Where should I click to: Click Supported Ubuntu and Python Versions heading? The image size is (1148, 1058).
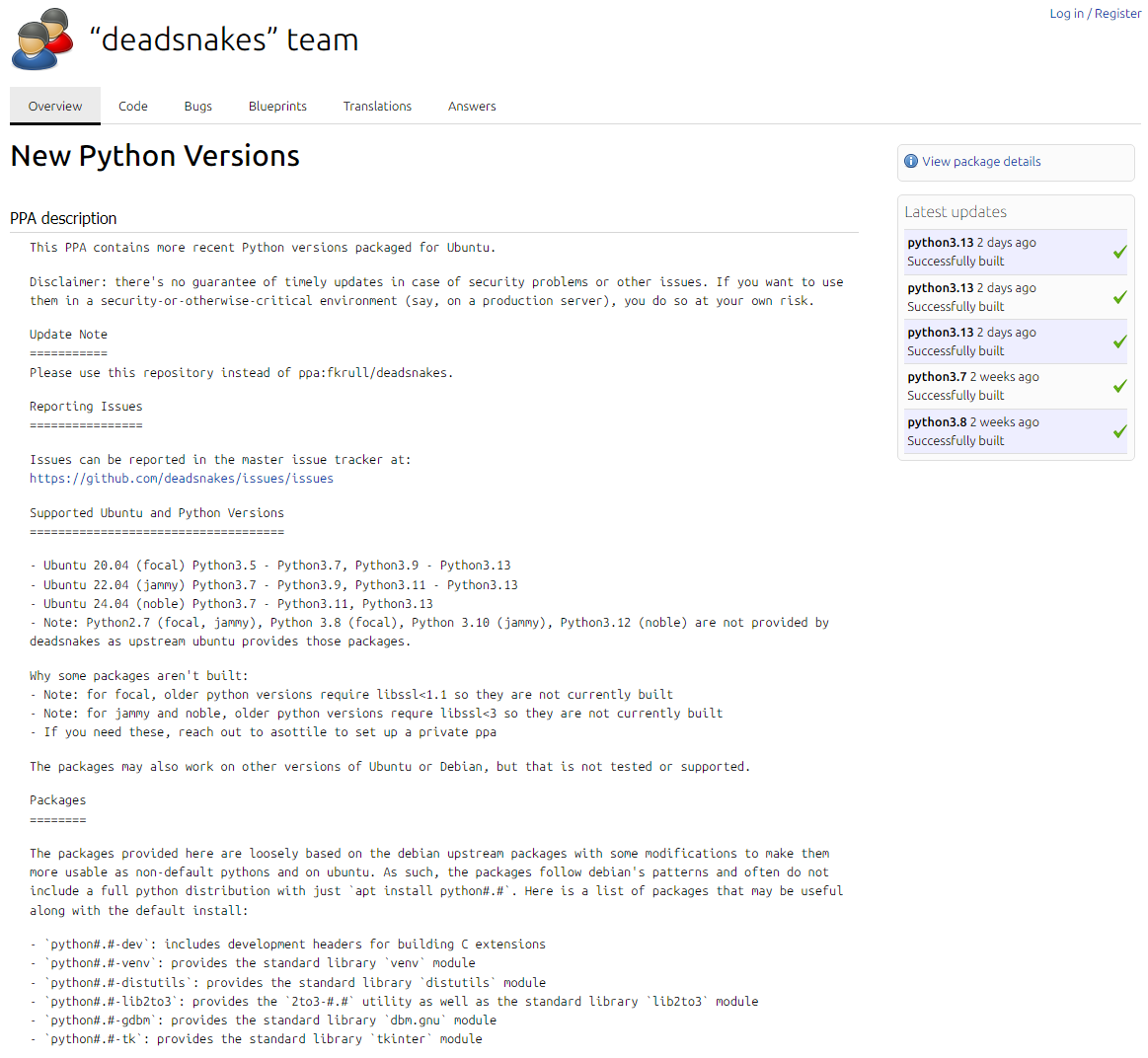157,512
